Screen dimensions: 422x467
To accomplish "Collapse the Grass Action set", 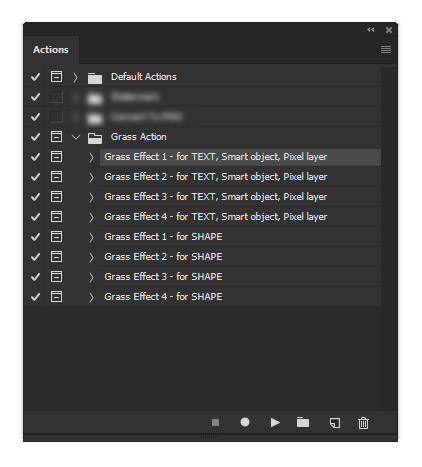I will pos(76,137).
